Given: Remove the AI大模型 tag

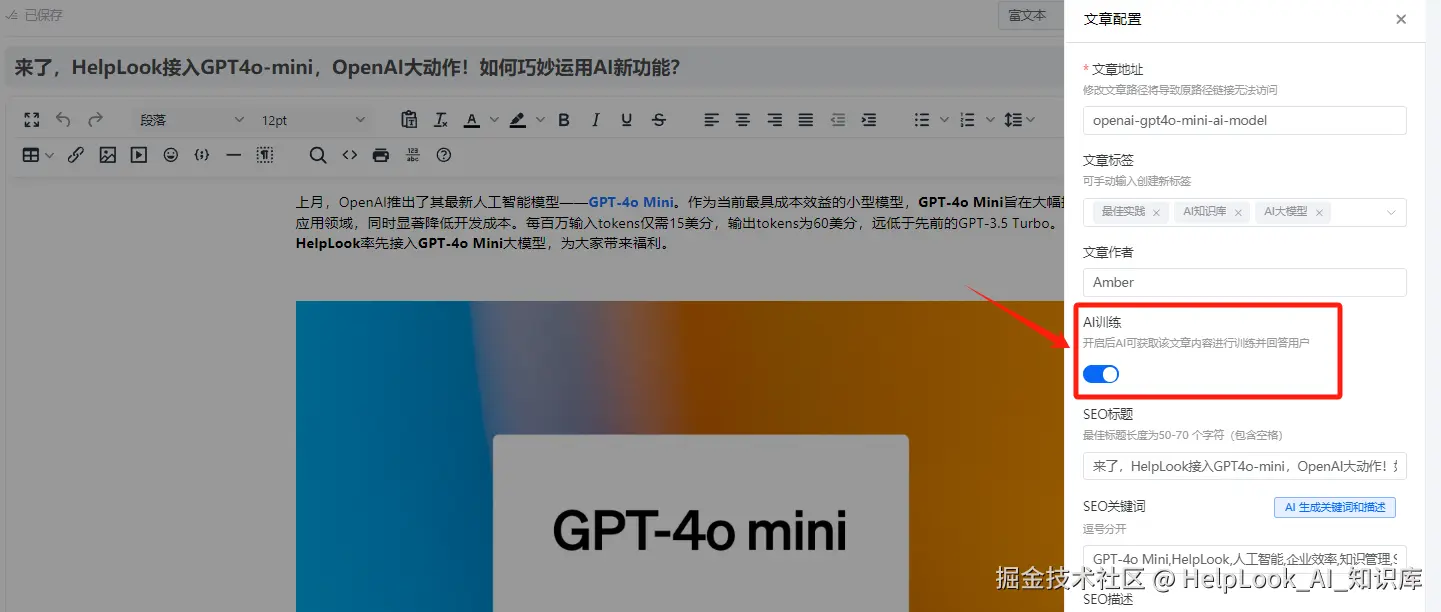Looking at the screenshot, I should pos(1319,212).
